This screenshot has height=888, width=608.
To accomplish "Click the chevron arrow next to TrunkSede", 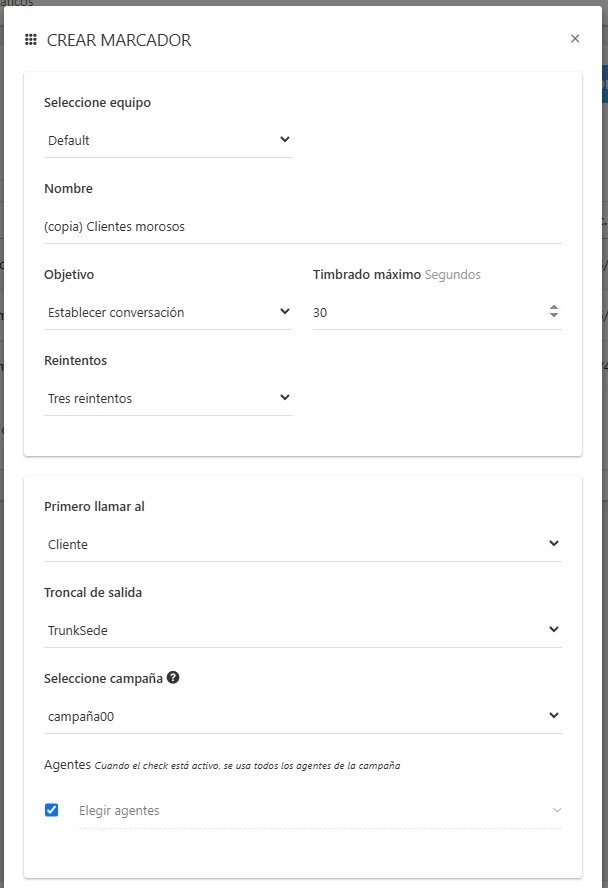I will pos(554,629).
